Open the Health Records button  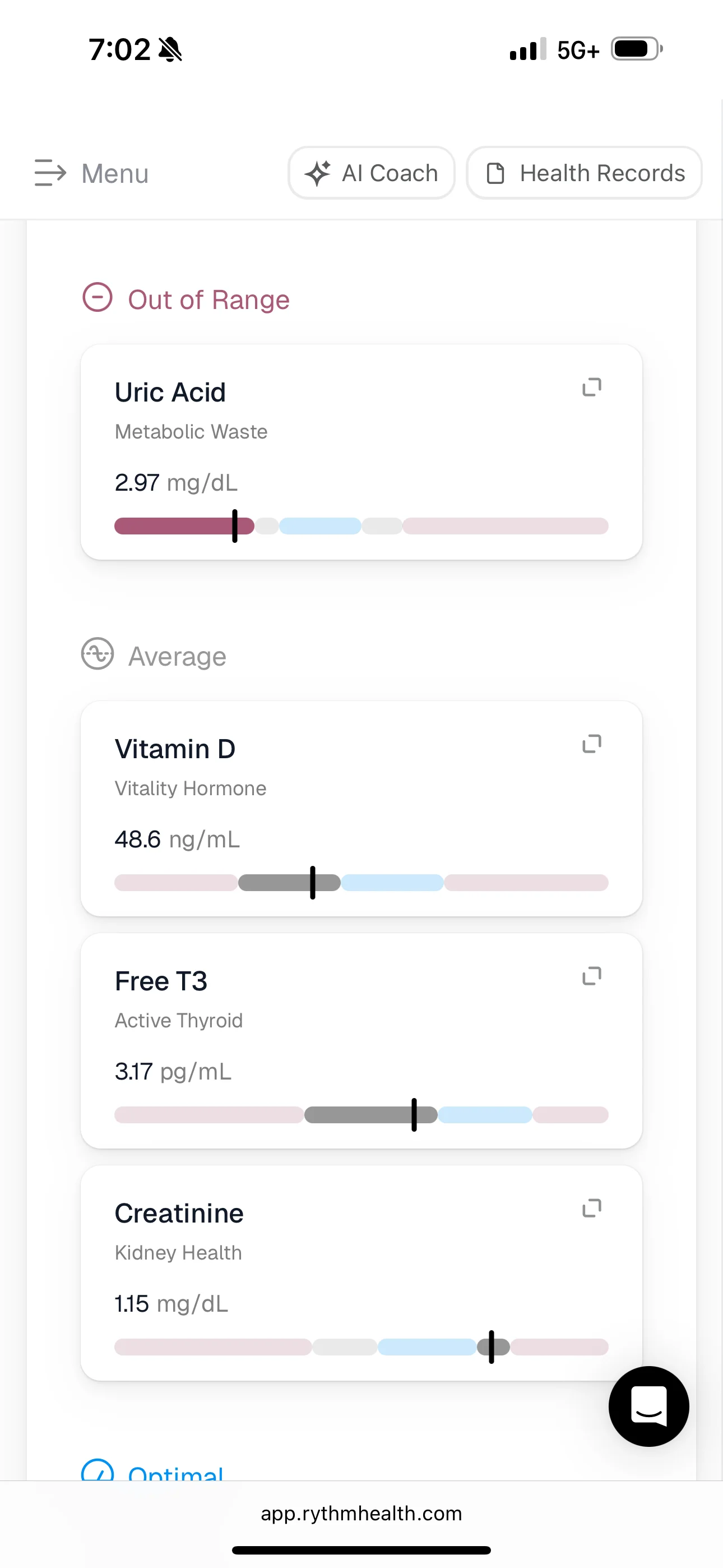point(584,173)
